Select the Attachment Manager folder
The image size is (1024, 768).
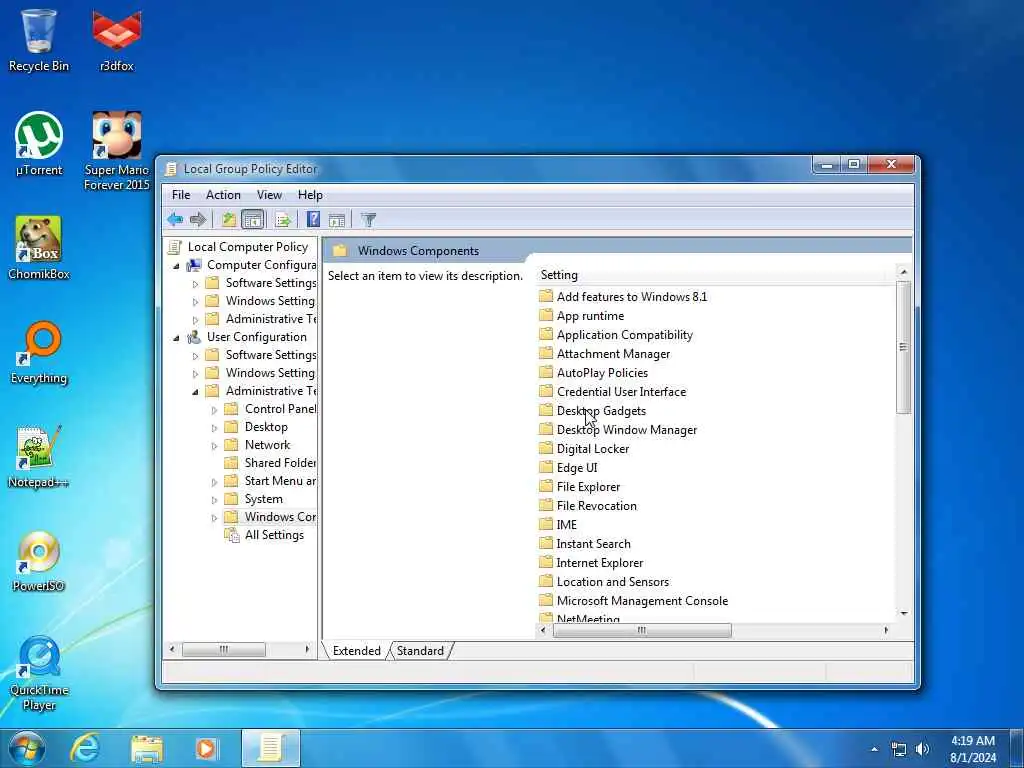tap(605, 353)
